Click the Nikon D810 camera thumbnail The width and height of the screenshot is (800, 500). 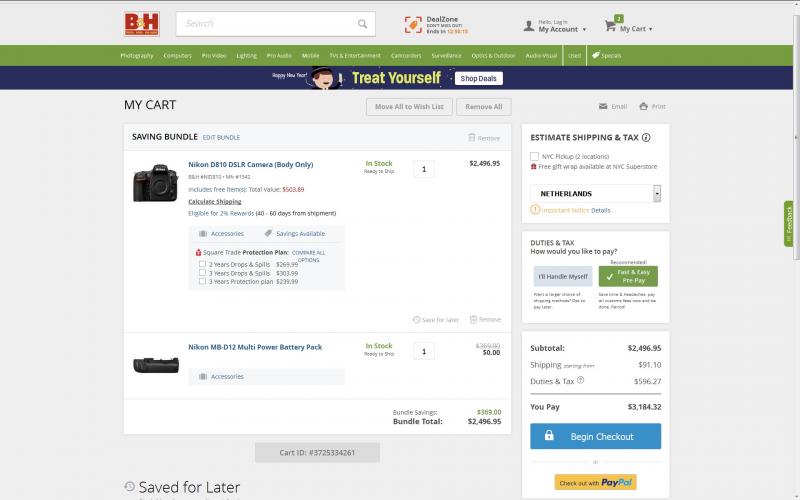156,182
